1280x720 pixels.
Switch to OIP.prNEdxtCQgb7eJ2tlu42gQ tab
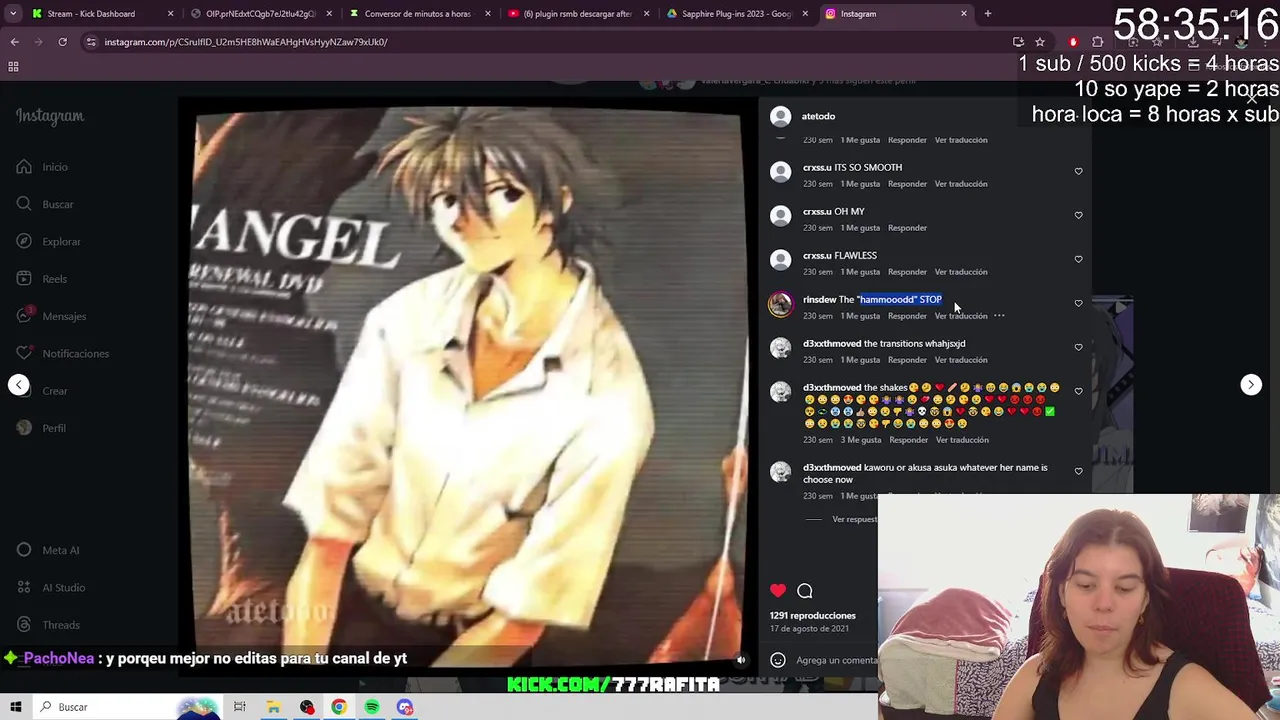(260, 14)
